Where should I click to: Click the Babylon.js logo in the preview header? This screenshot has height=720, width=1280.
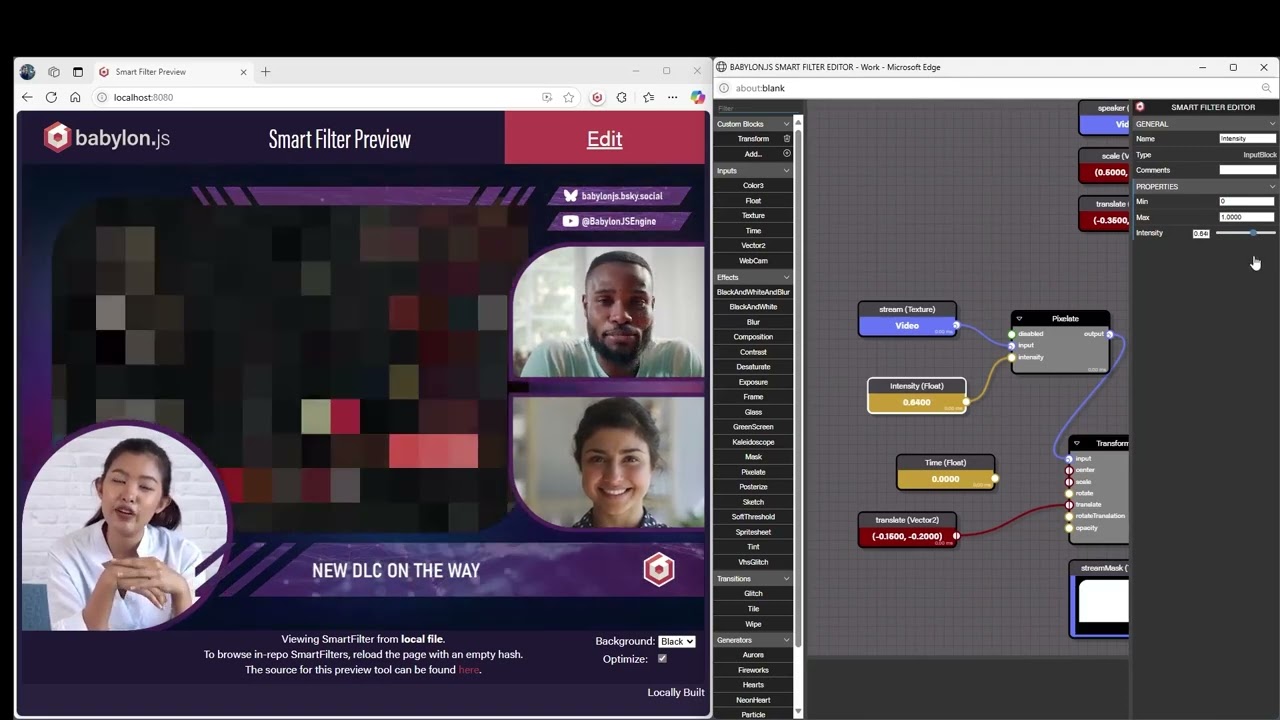tap(107, 138)
